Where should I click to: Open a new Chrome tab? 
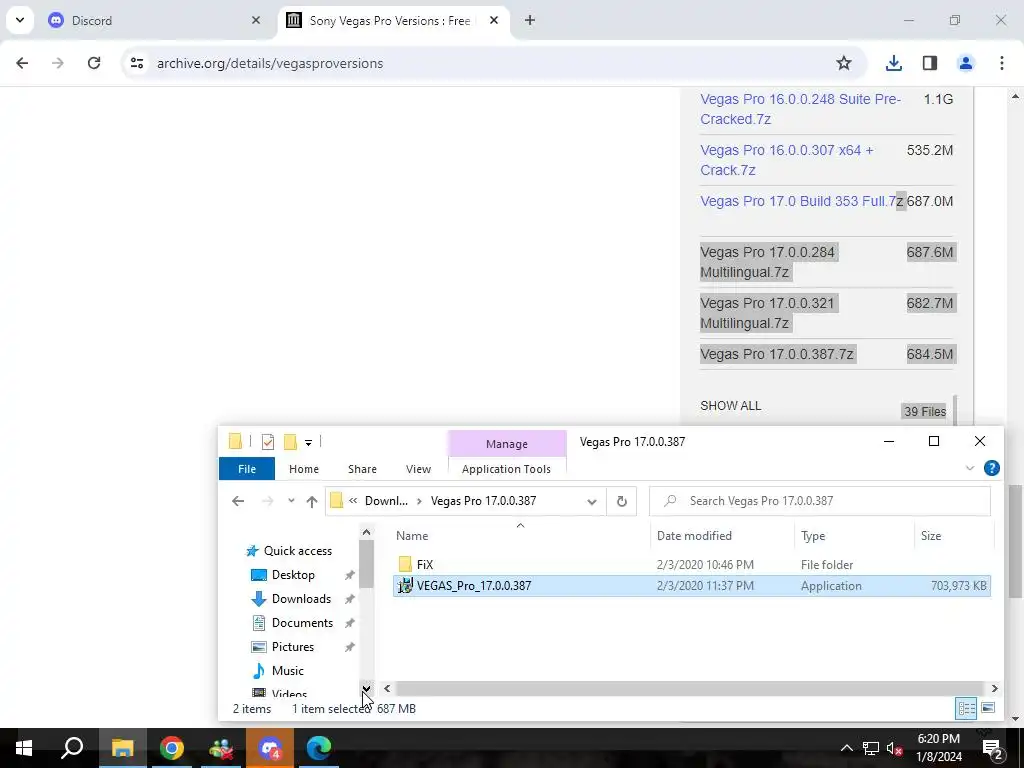pyautogui.click(x=530, y=20)
